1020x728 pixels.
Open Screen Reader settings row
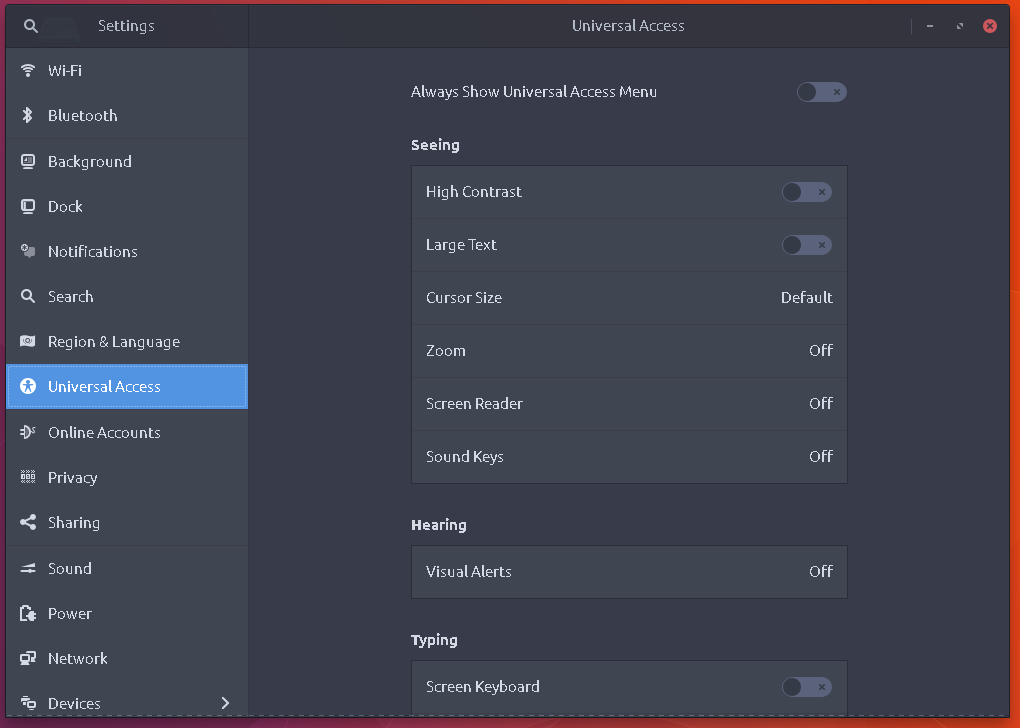[629, 404]
